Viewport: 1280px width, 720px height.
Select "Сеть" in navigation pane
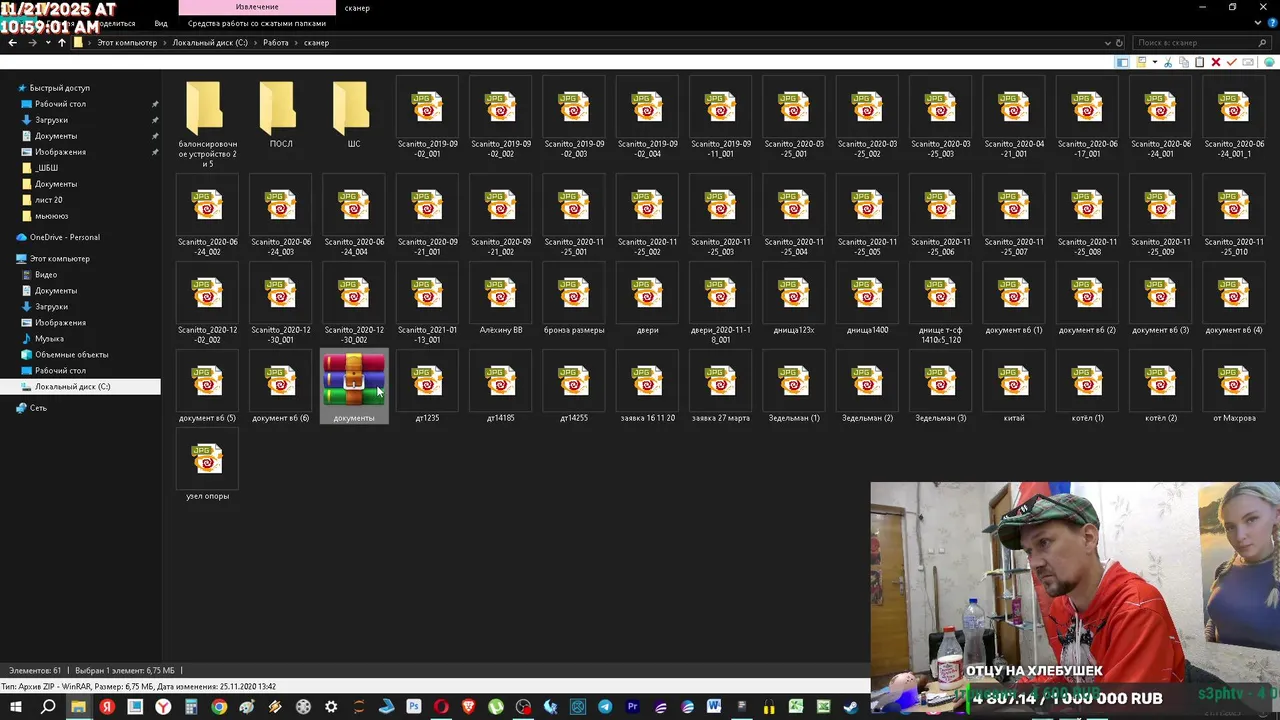(38, 408)
